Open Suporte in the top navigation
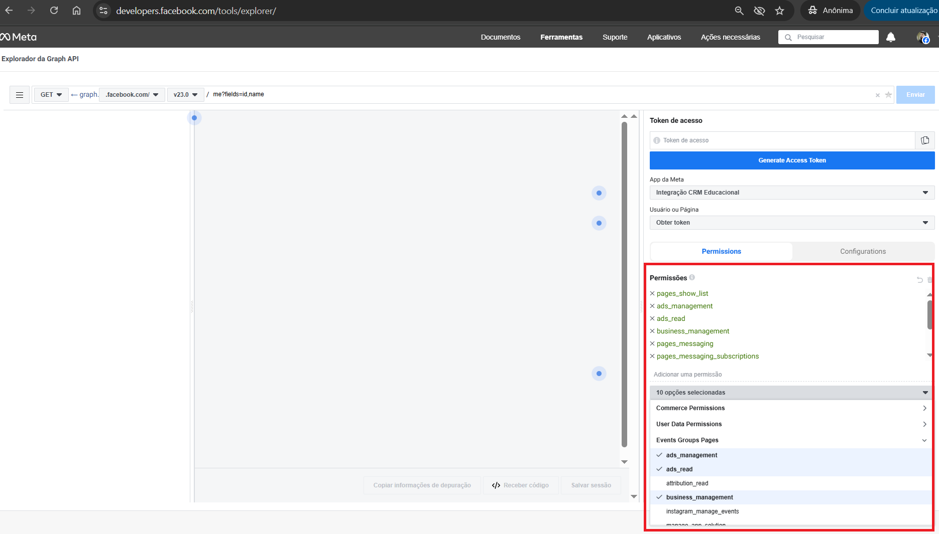Viewport: 939px width, 534px height. coord(615,37)
